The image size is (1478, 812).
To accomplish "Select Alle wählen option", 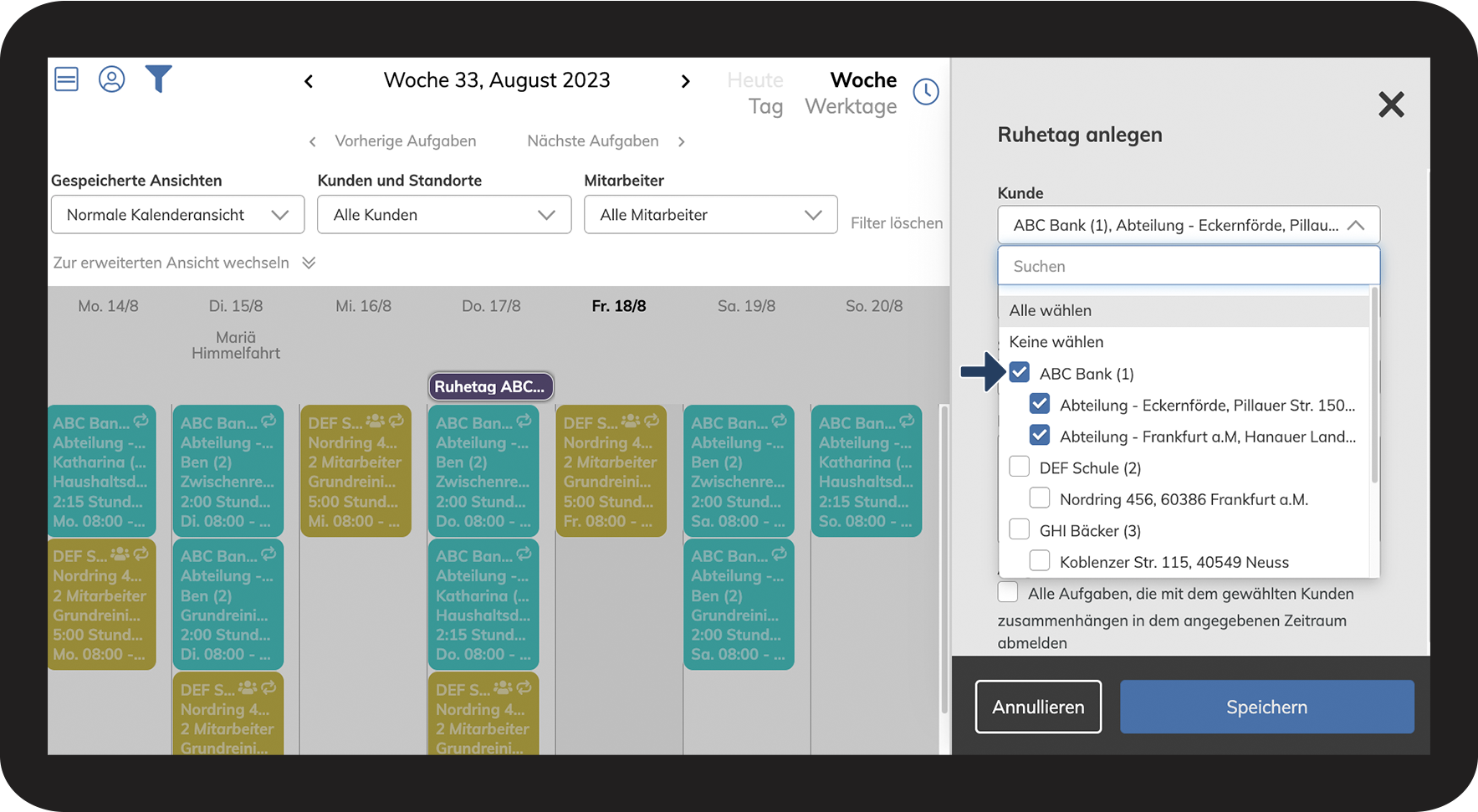I will 1184,310.
